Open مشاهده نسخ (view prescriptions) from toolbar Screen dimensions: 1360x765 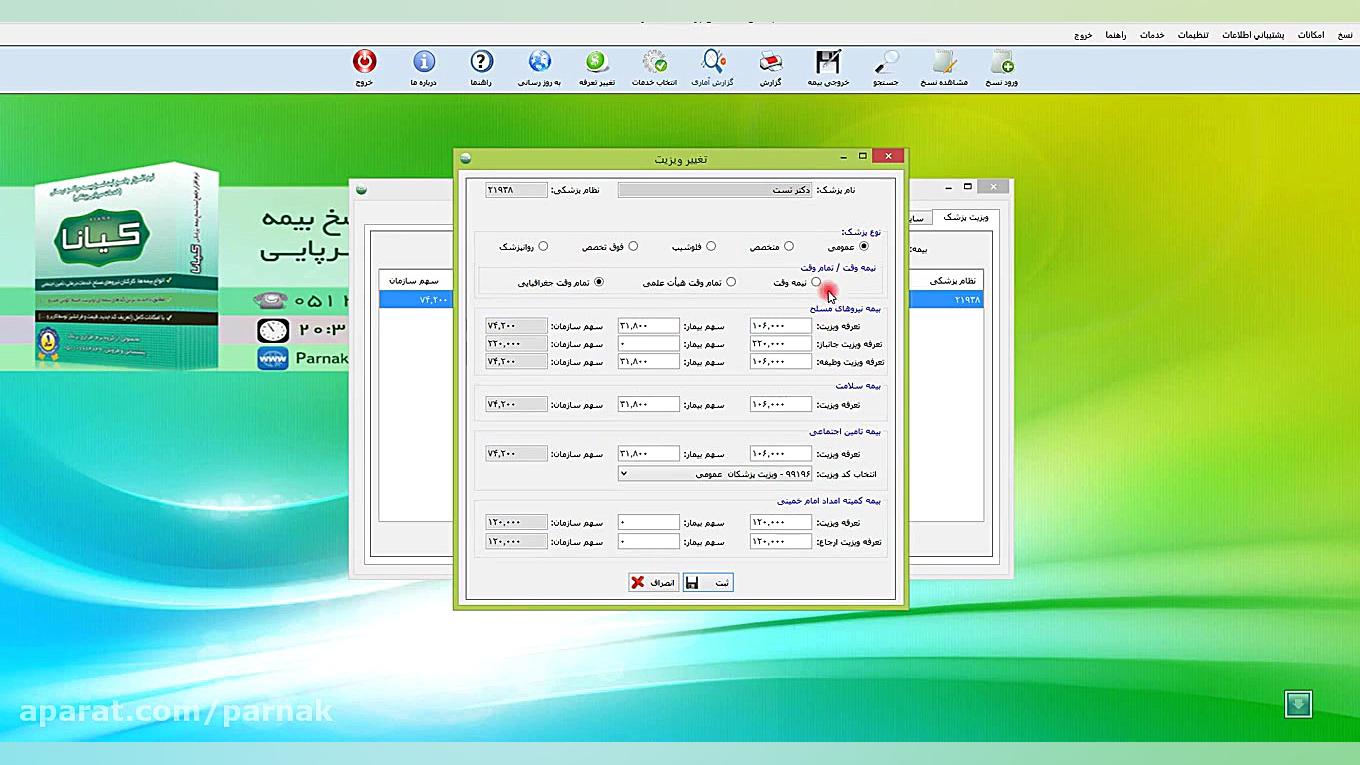944,65
